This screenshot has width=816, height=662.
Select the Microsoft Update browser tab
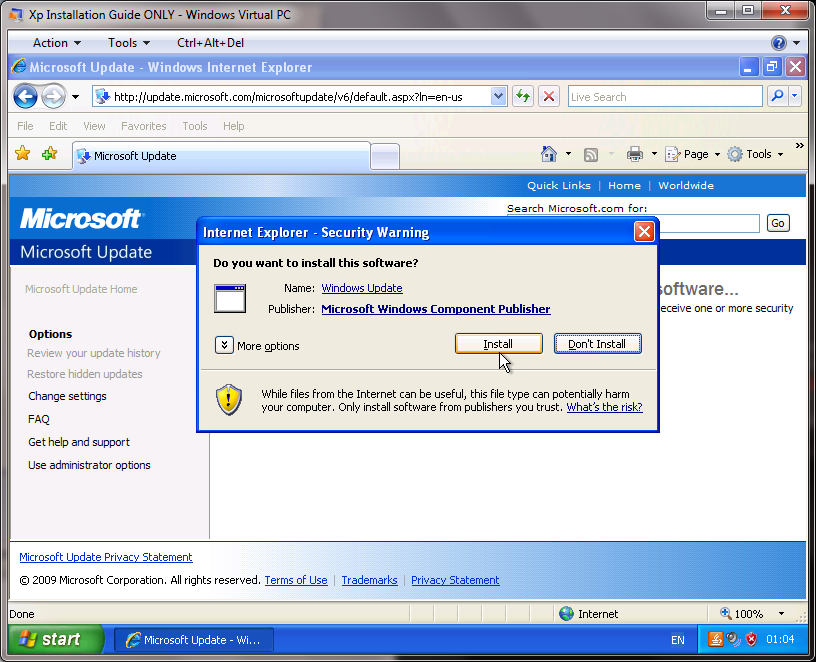220,156
